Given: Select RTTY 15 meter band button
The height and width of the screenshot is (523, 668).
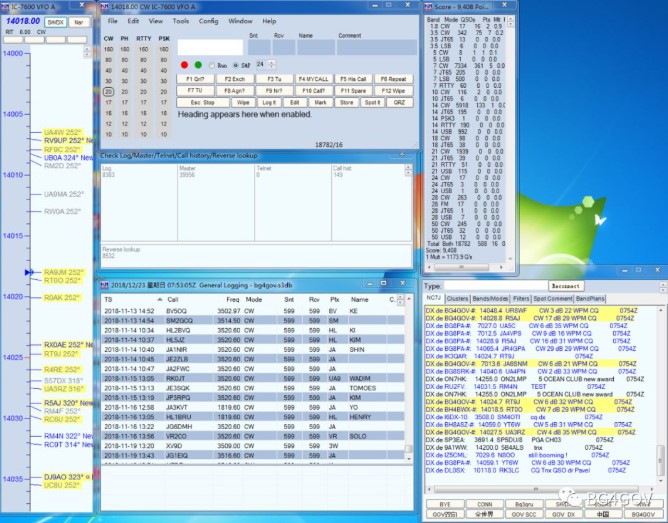Looking at the screenshot, I should (144, 113).
